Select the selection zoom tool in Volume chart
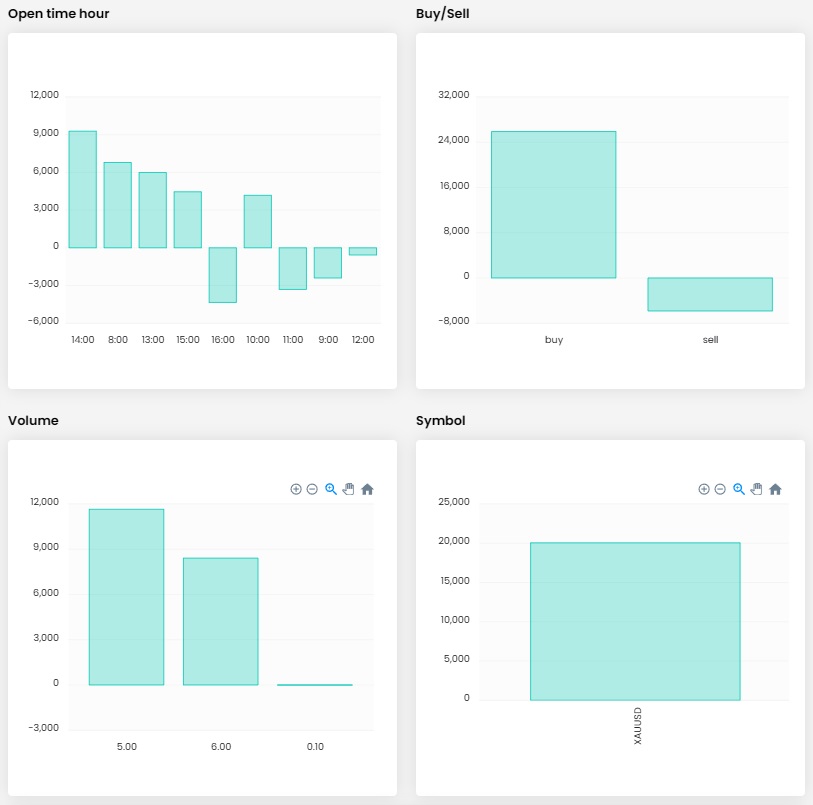This screenshot has height=805, width=813. point(331,489)
